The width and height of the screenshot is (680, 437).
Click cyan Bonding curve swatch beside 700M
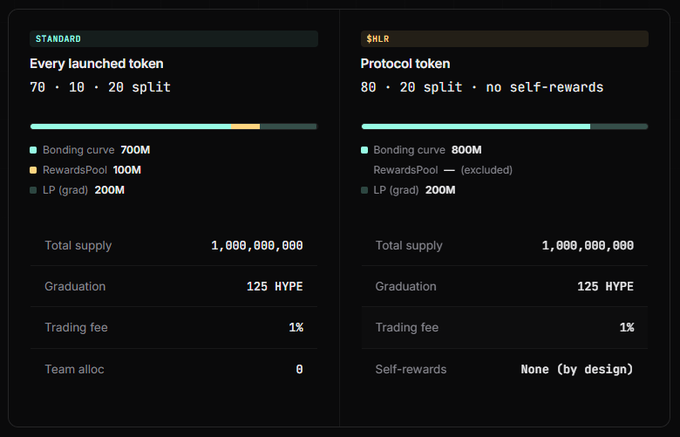pyautogui.click(x=33, y=150)
